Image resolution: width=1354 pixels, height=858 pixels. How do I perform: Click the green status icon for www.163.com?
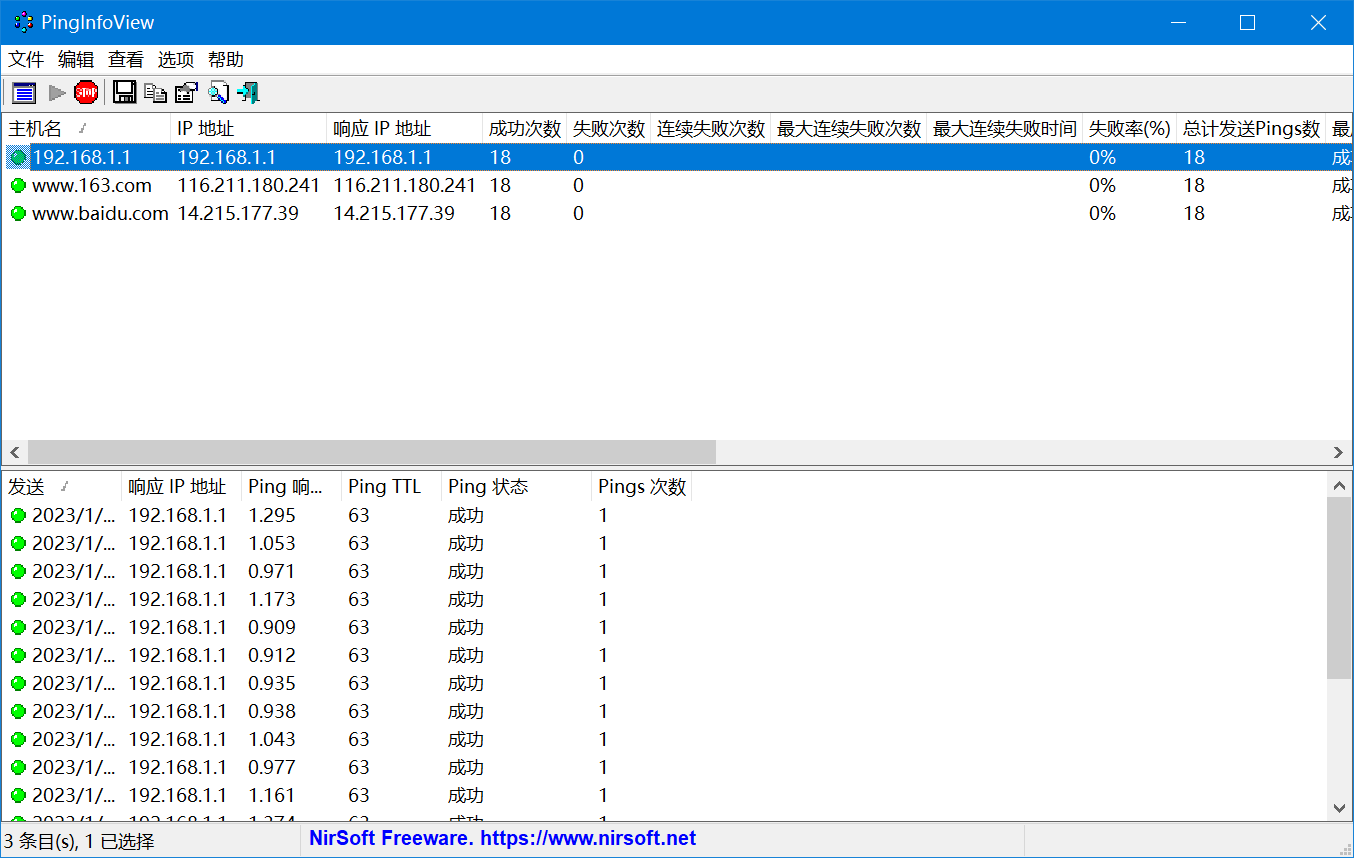pos(18,185)
